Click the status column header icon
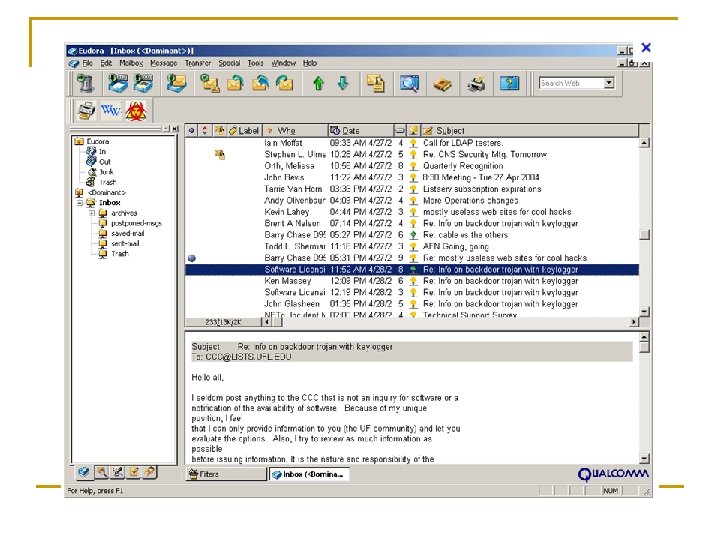The width and height of the screenshot is (720, 540). pos(191,130)
